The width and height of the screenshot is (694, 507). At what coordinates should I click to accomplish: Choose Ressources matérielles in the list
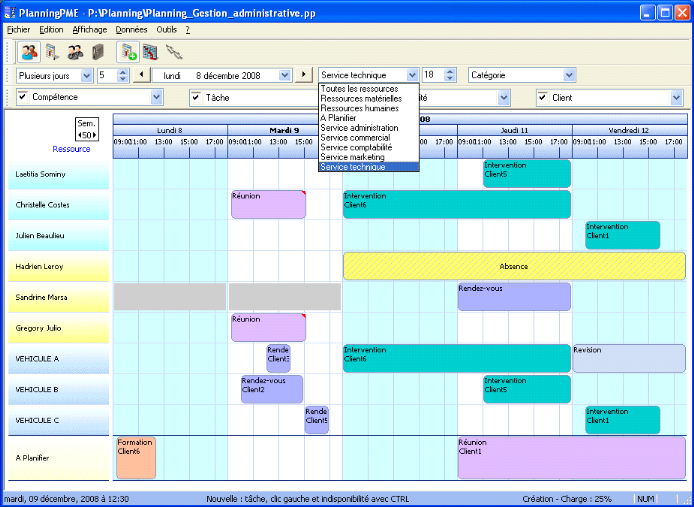click(x=368, y=98)
